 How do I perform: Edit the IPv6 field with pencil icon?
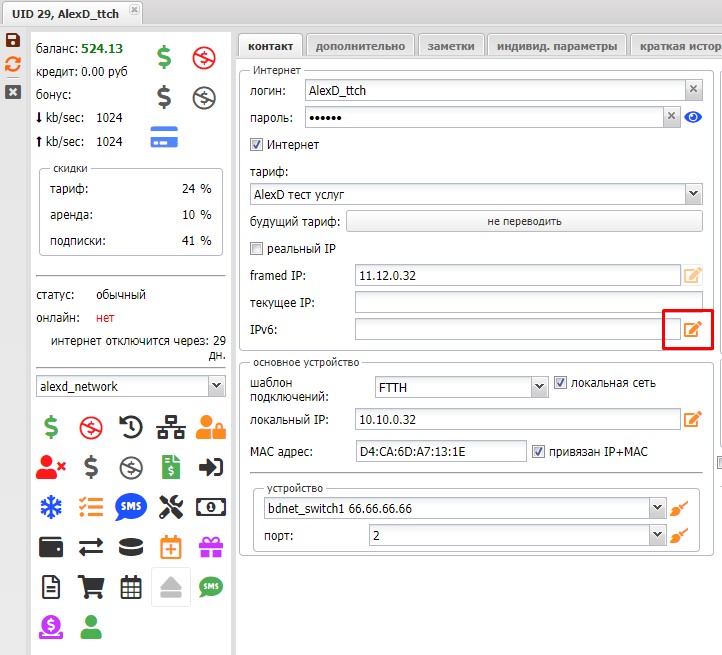click(x=692, y=329)
